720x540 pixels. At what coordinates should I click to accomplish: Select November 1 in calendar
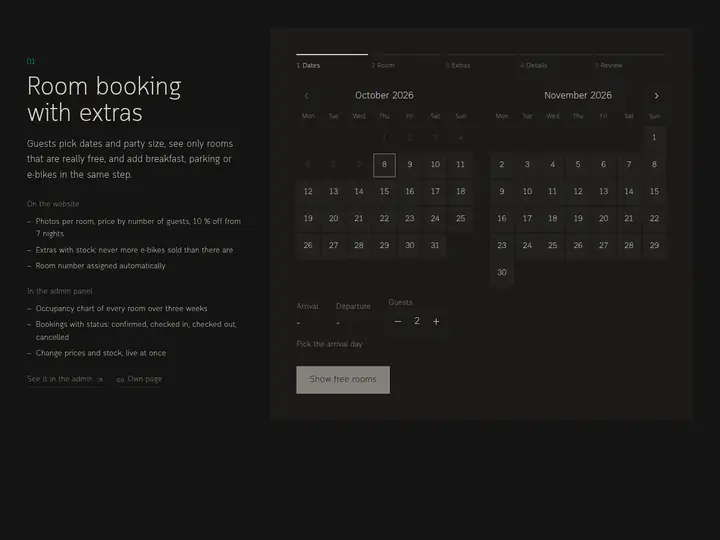pyautogui.click(x=654, y=138)
